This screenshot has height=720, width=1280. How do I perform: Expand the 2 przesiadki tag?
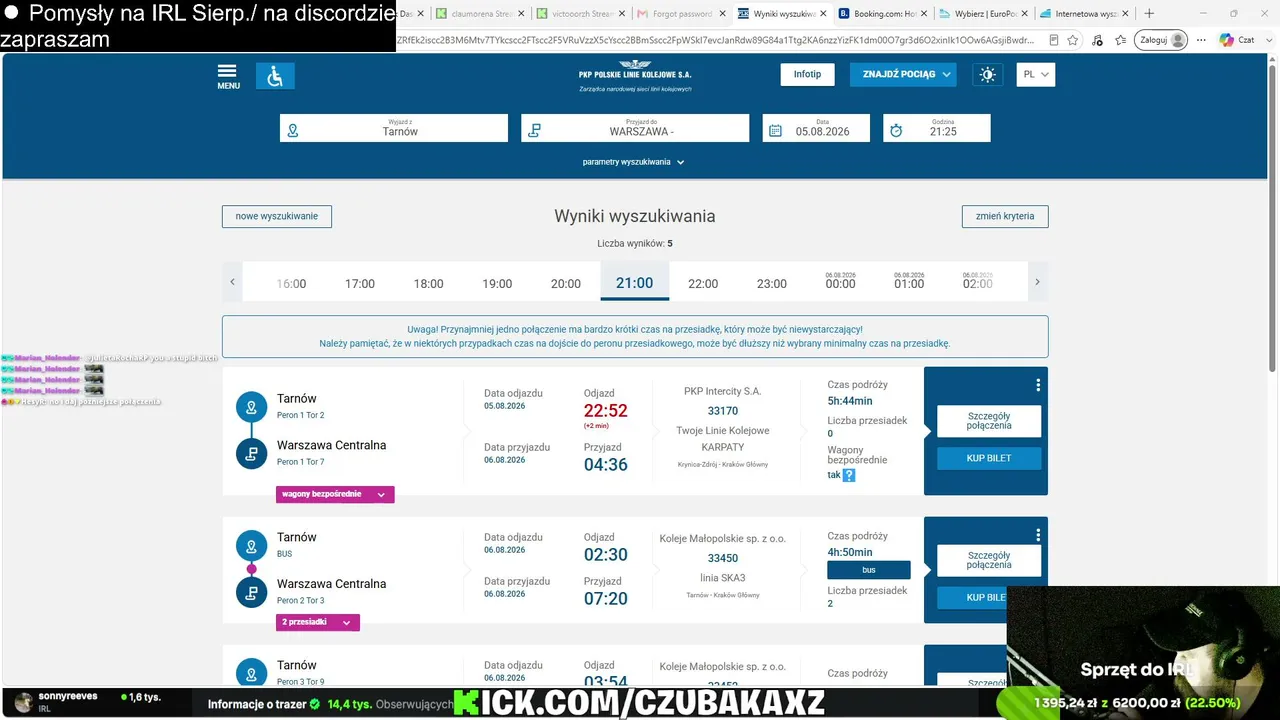(x=318, y=622)
